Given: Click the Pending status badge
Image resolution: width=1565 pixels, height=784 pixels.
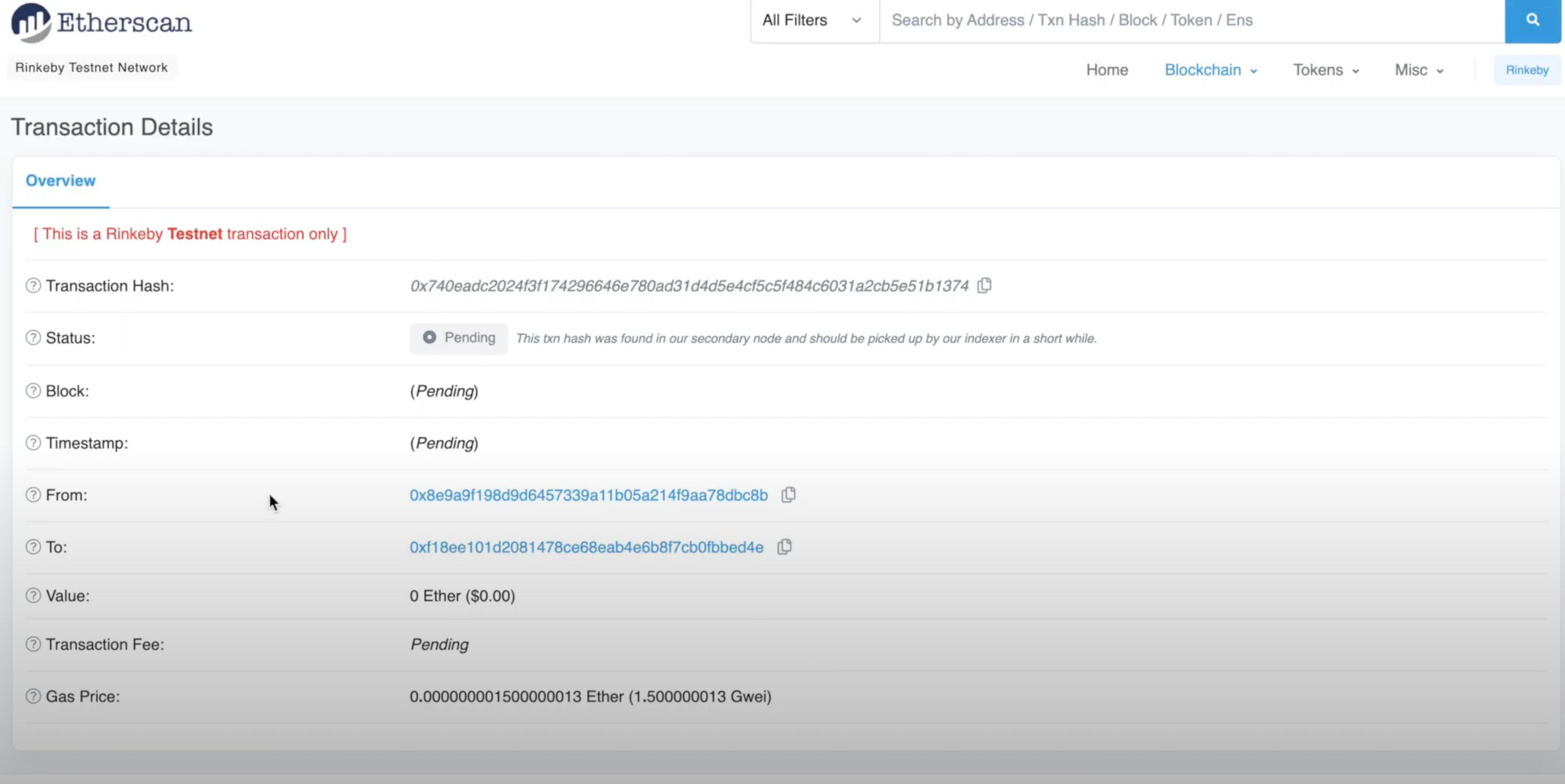Looking at the screenshot, I should (x=459, y=338).
